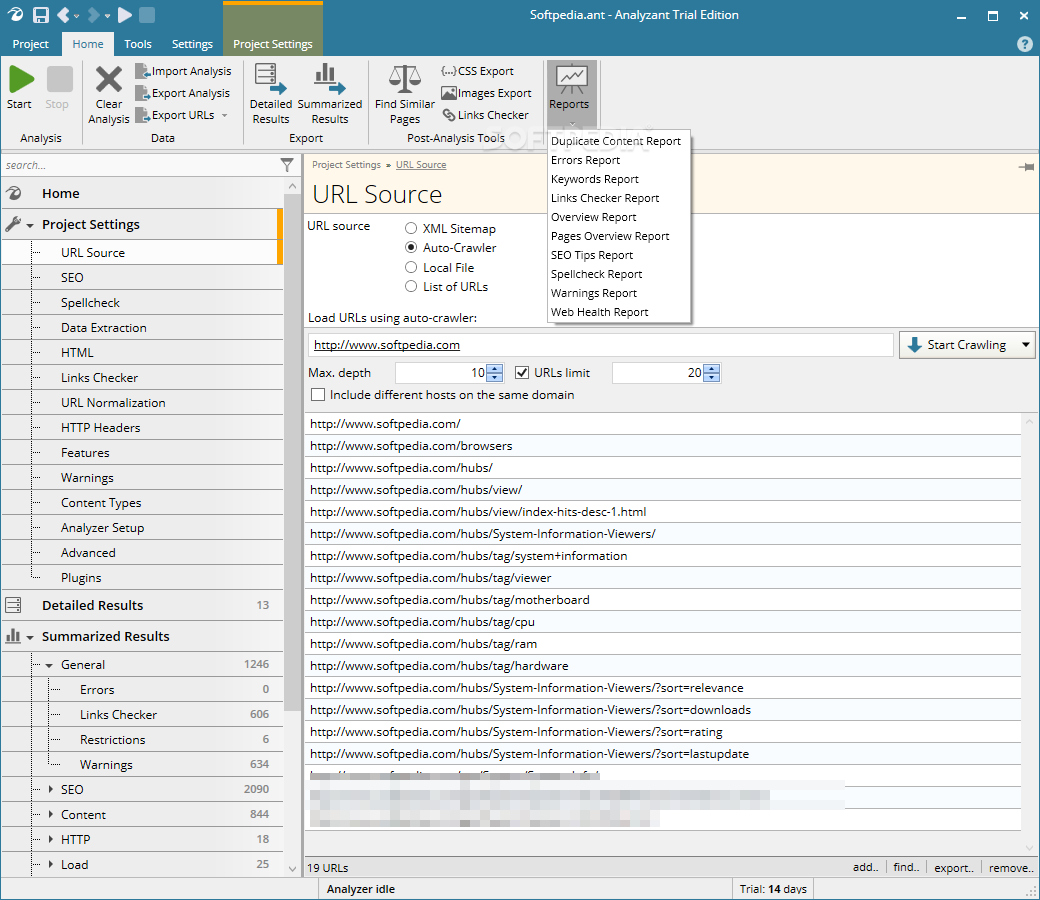Click Export URLs in ribbon
Viewport: 1040px width, 900px height.
[x=176, y=115]
